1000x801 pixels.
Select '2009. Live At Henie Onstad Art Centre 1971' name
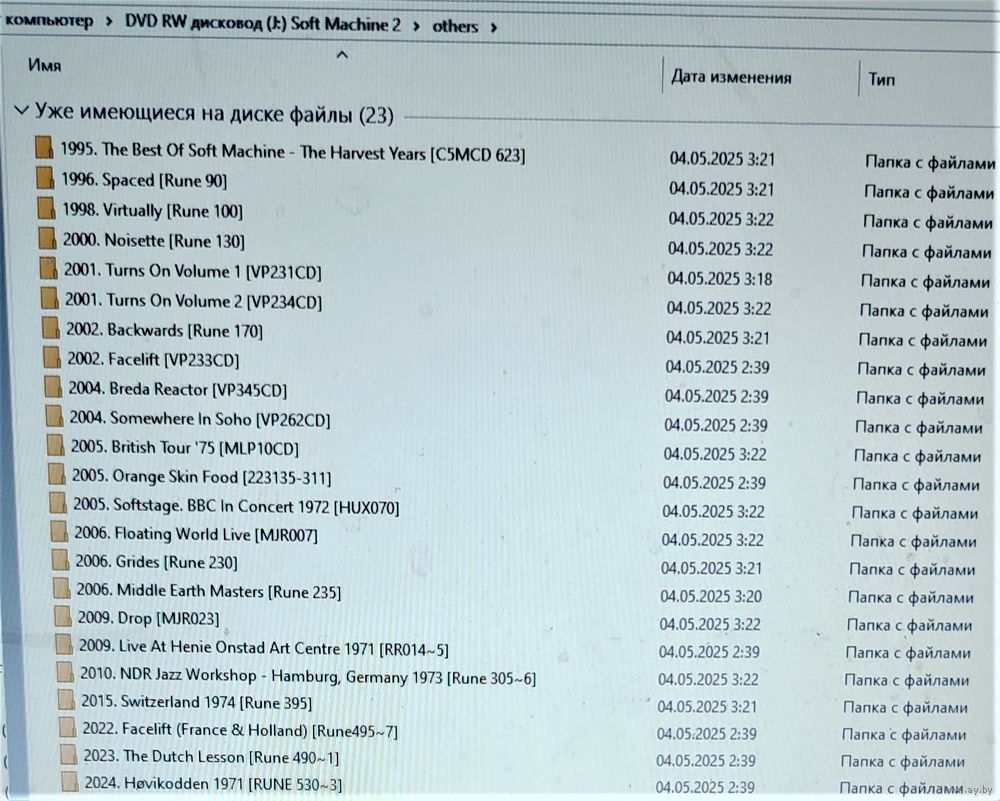click(264, 647)
